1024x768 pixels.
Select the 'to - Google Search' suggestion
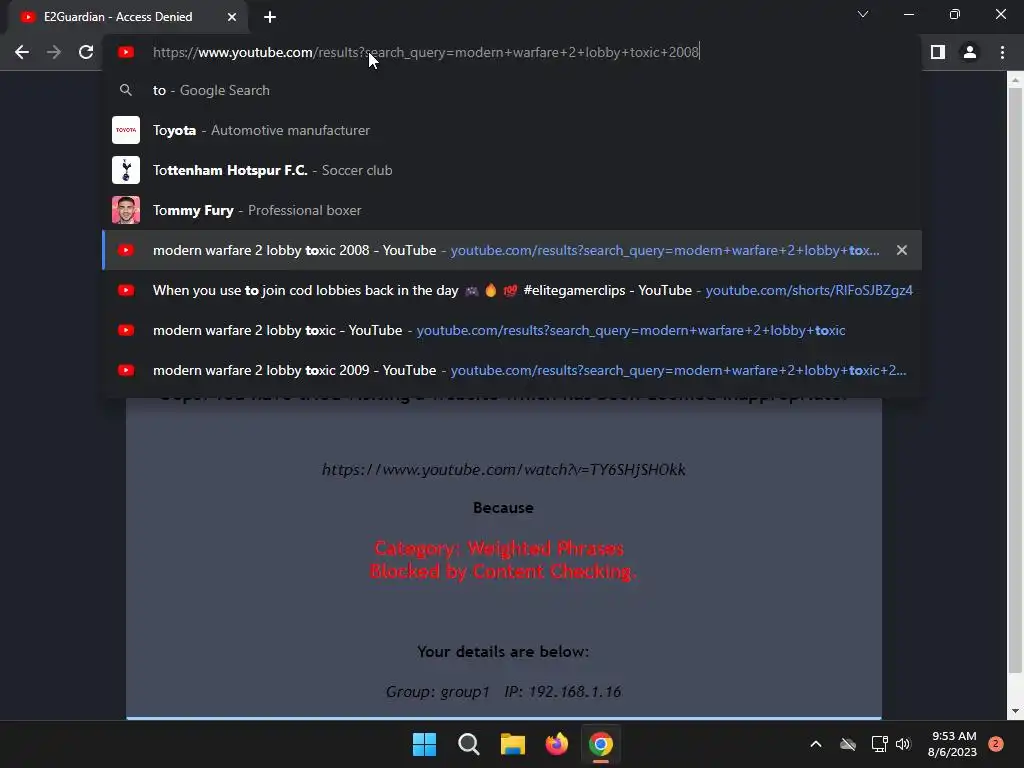(x=512, y=90)
